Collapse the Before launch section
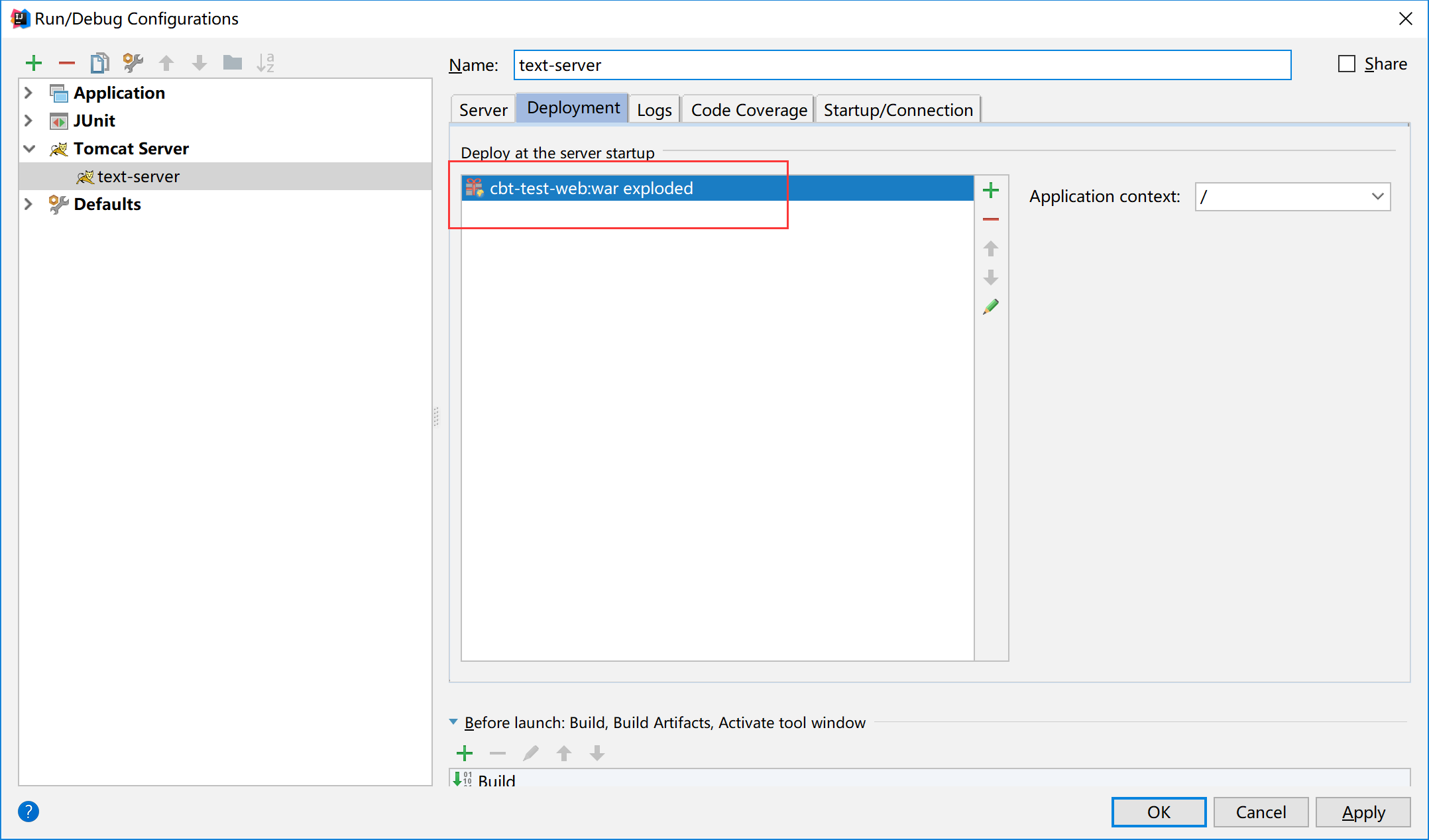 (453, 722)
